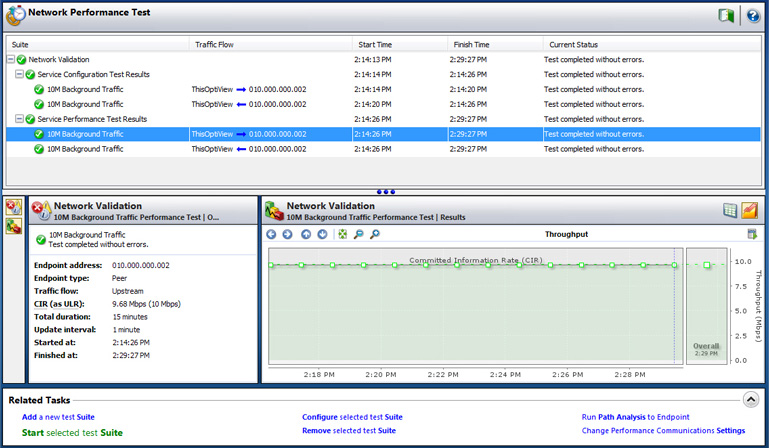Select the last 10M Background Traffic row
The image size is (769, 448).
point(85,149)
